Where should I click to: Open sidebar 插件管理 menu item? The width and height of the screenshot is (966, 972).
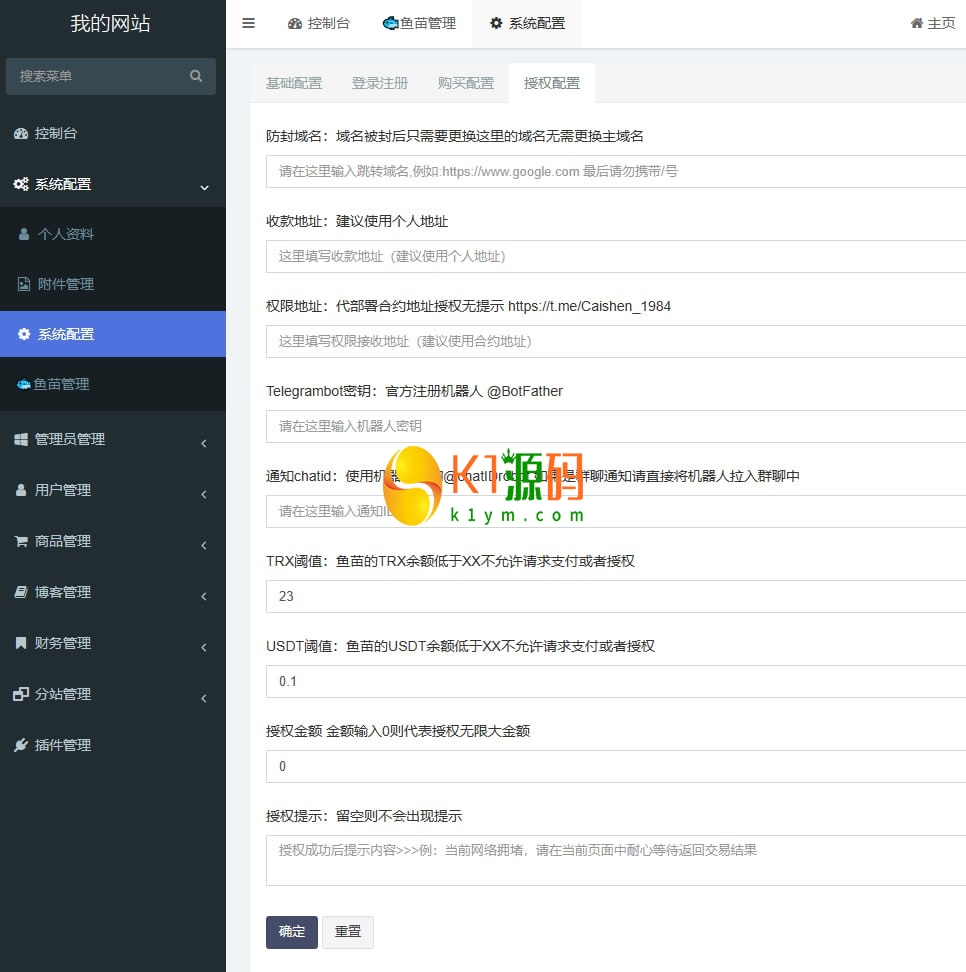(113, 744)
